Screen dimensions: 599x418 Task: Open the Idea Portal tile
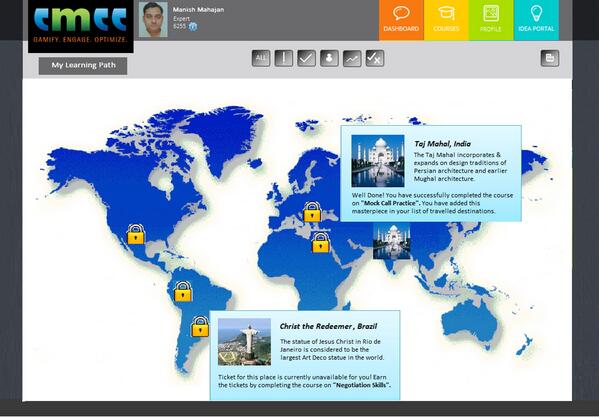click(536, 20)
